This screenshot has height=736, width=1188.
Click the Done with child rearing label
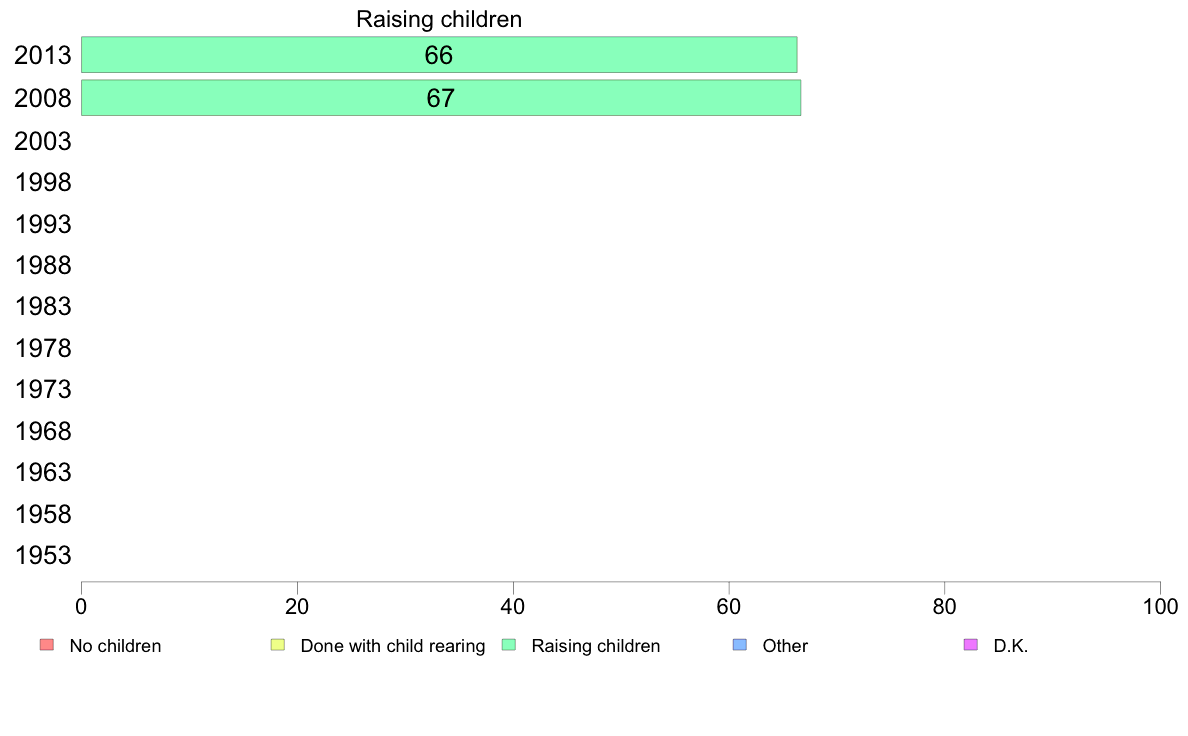[392, 646]
